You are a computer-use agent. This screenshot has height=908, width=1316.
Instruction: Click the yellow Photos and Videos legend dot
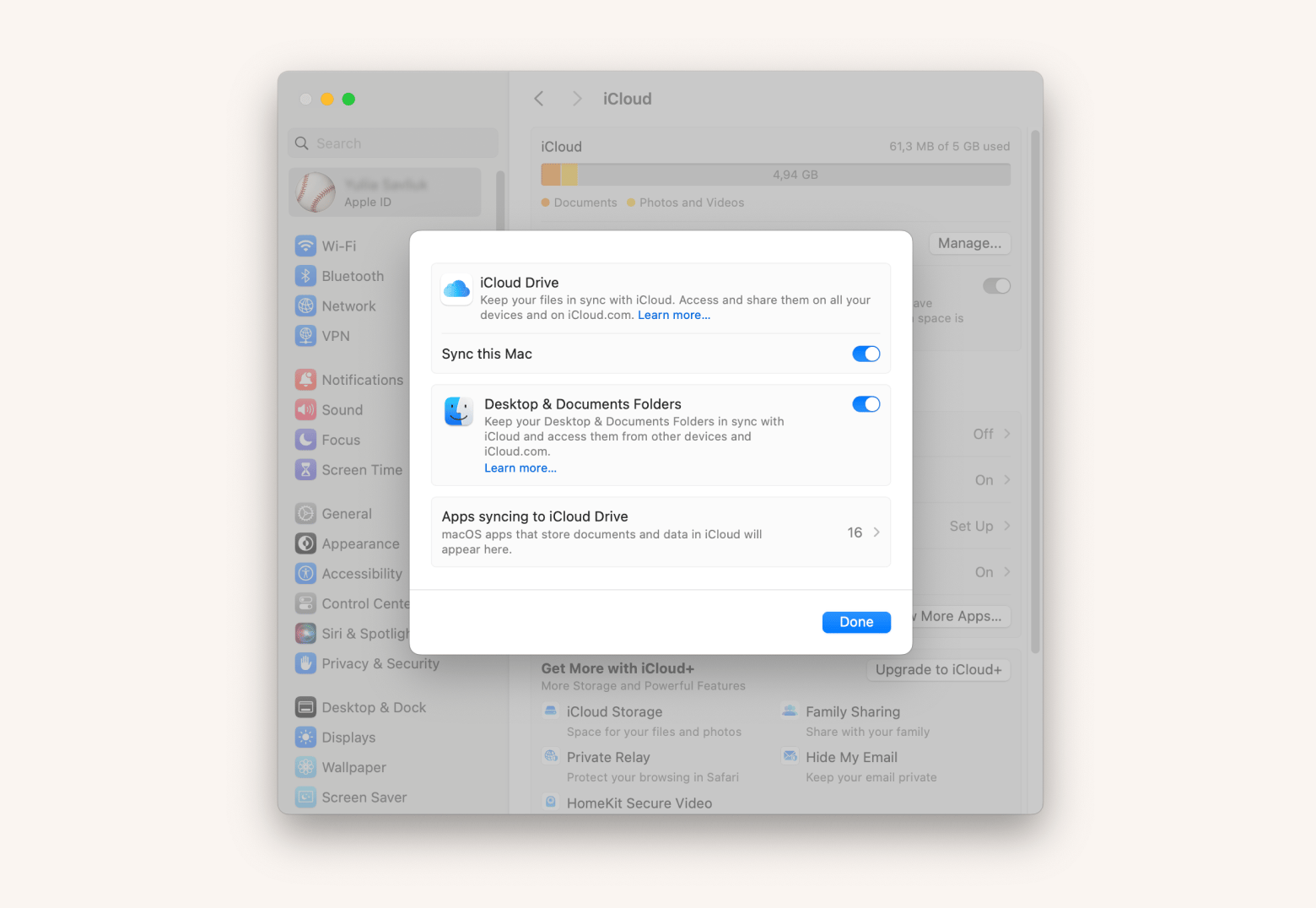click(631, 203)
